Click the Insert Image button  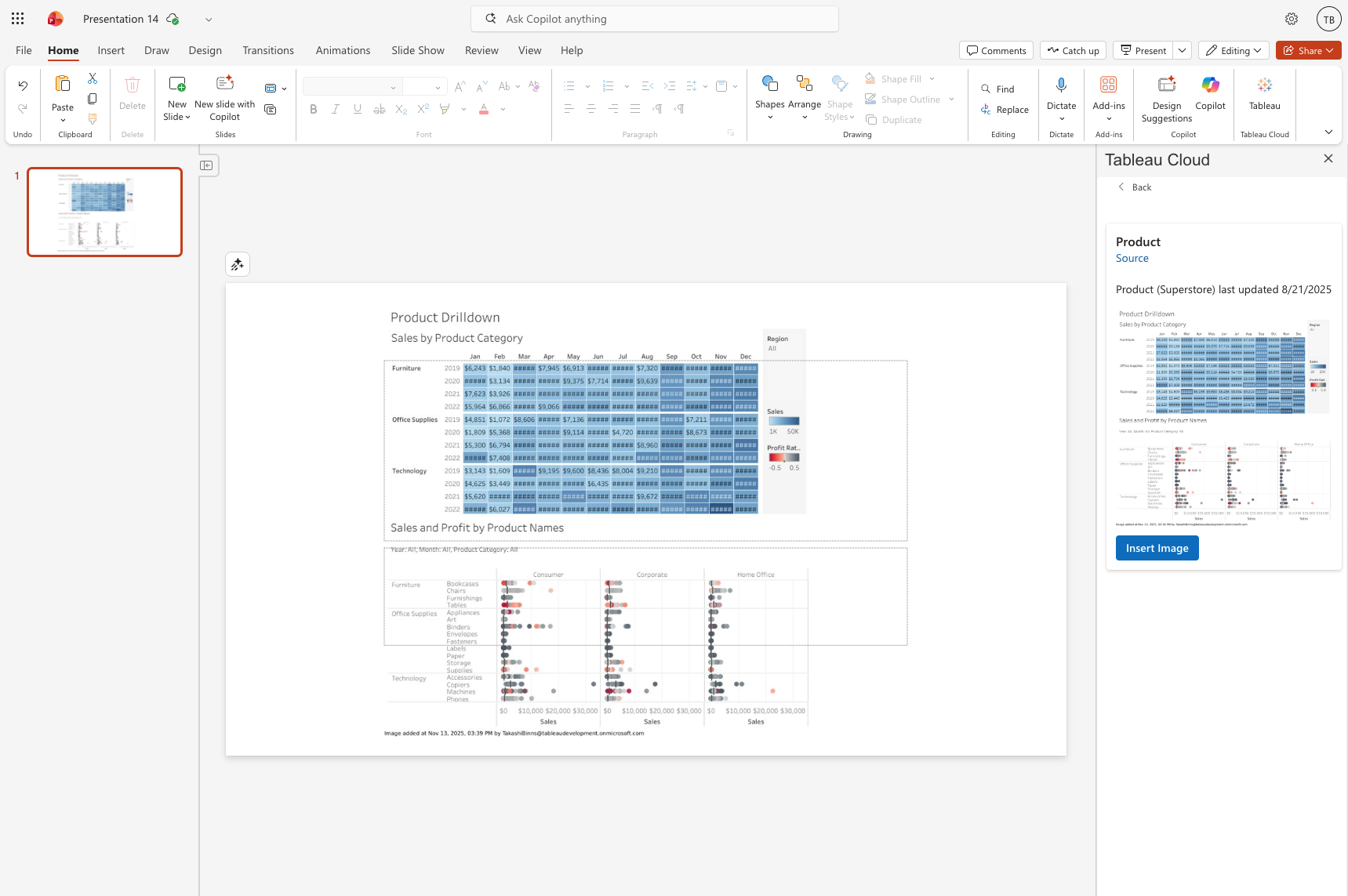coord(1157,549)
